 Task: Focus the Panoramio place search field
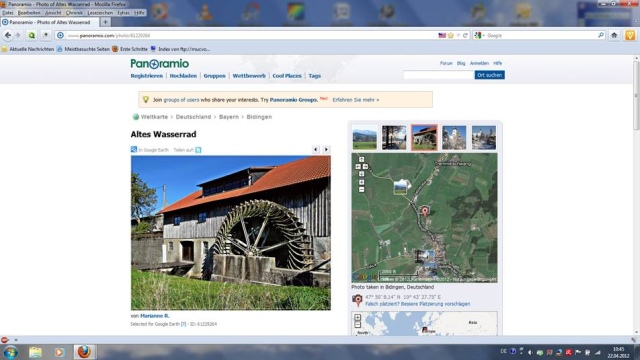click(x=438, y=75)
